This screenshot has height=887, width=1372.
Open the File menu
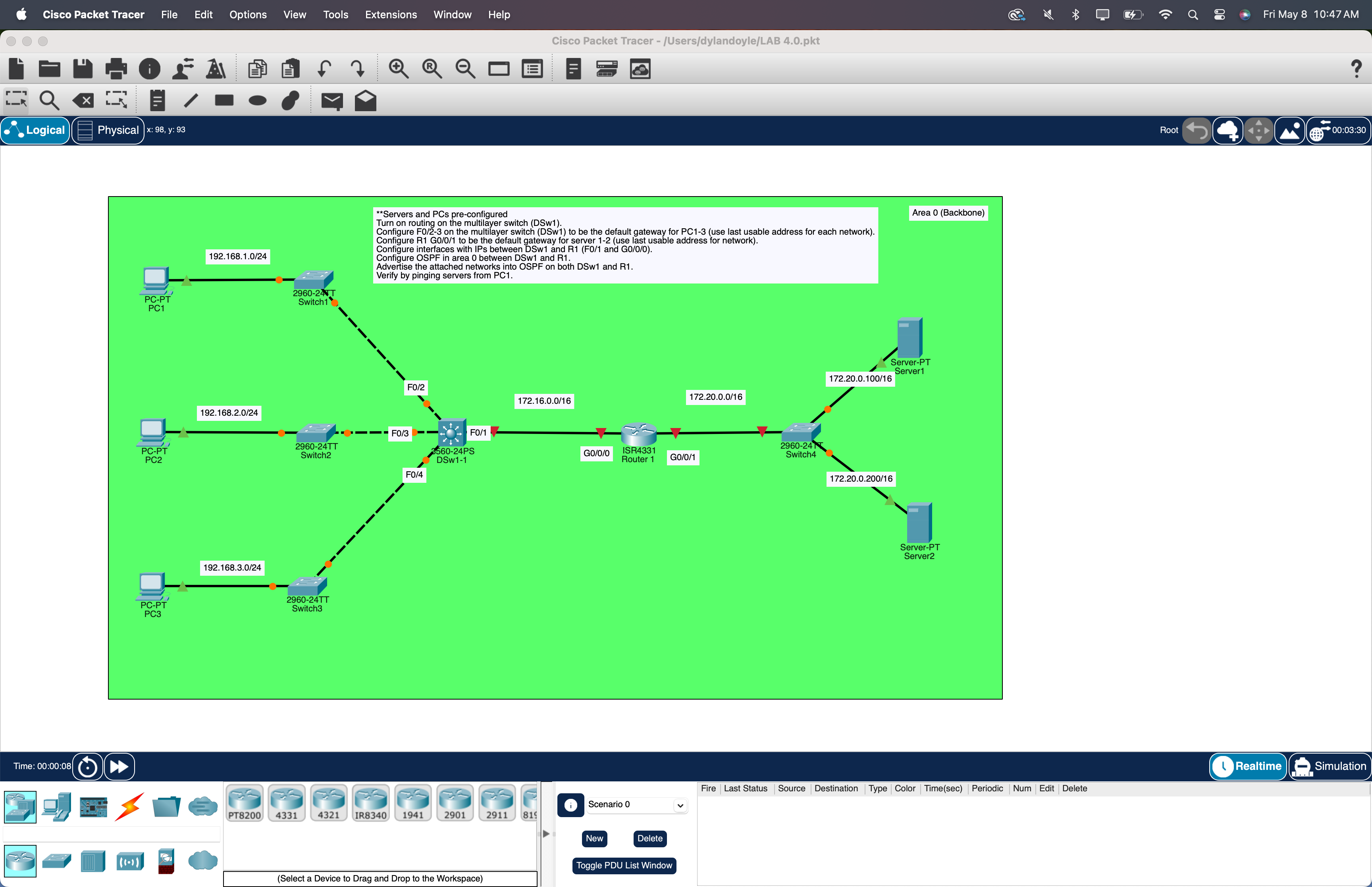coord(169,14)
